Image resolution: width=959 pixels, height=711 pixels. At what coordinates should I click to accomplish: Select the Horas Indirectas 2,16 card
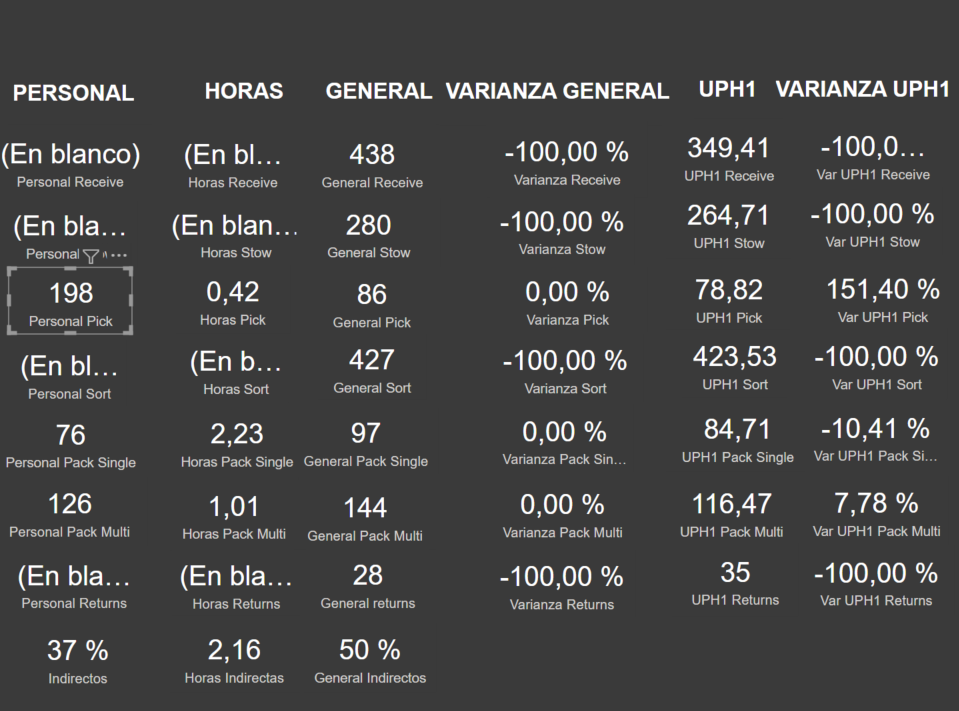point(234,661)
